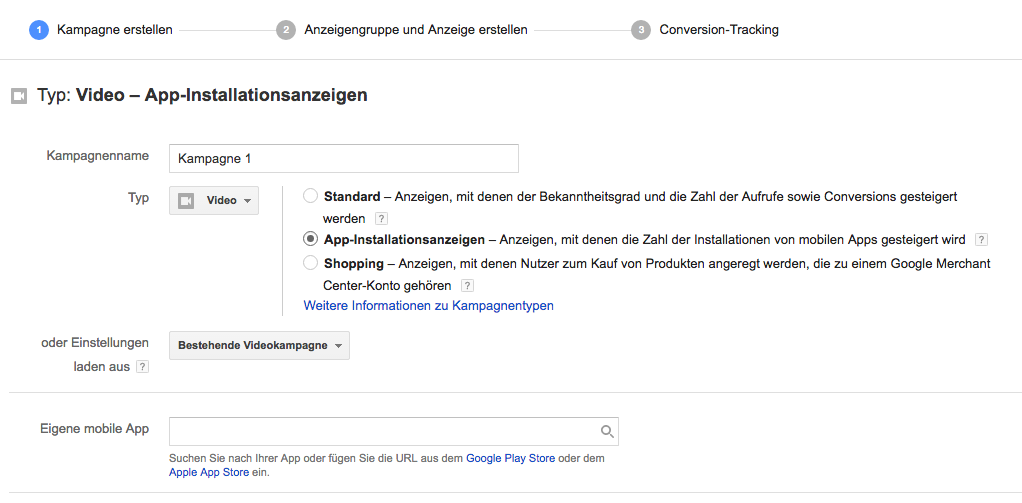Click the Kampagnenname input field
The height and width of the screenshot is (503, 1022).
click(343, 158)
